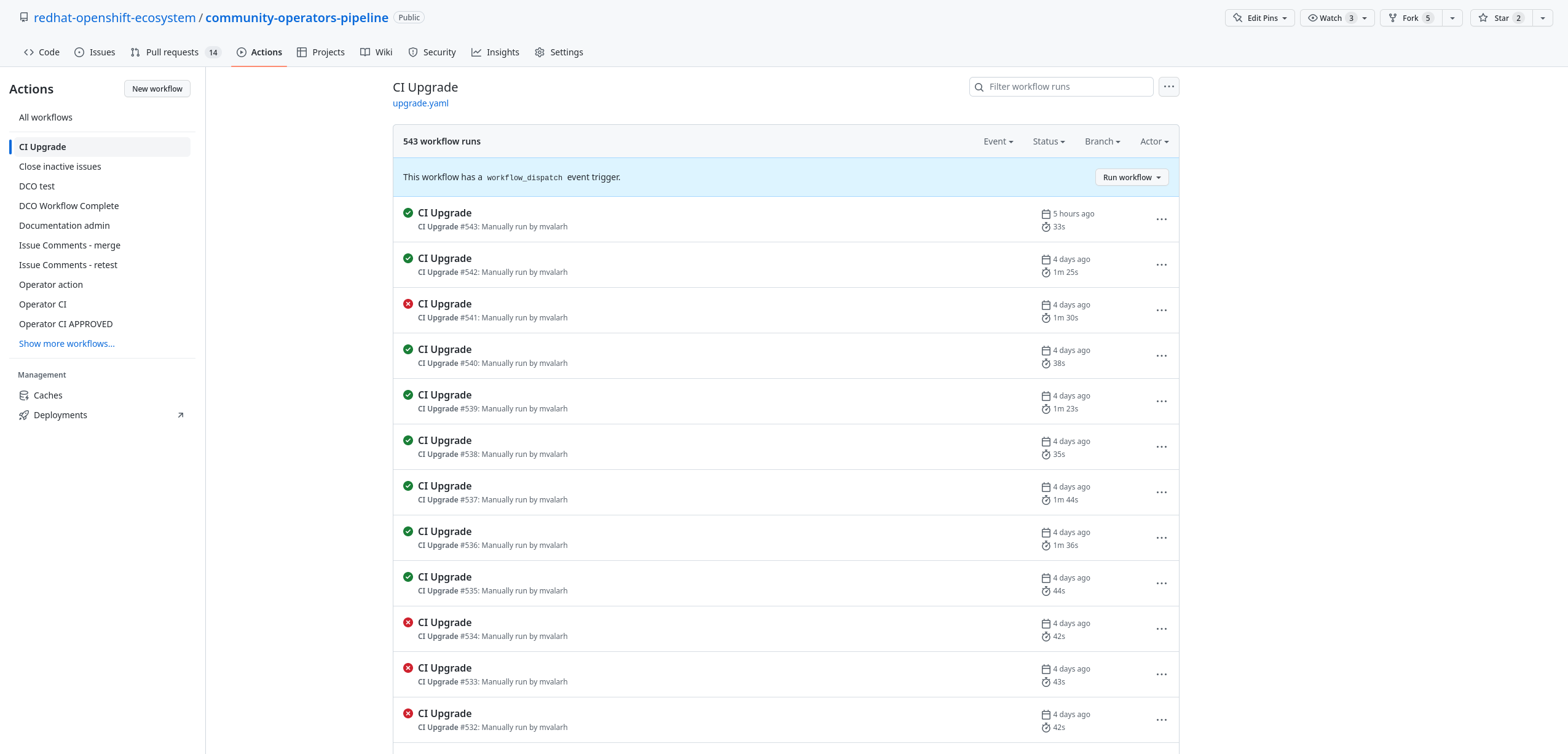Click the pin icon in Edit Pins
Image resolution: width=1568 pixels, height=754 pixels.
[x=1237, y=18]
